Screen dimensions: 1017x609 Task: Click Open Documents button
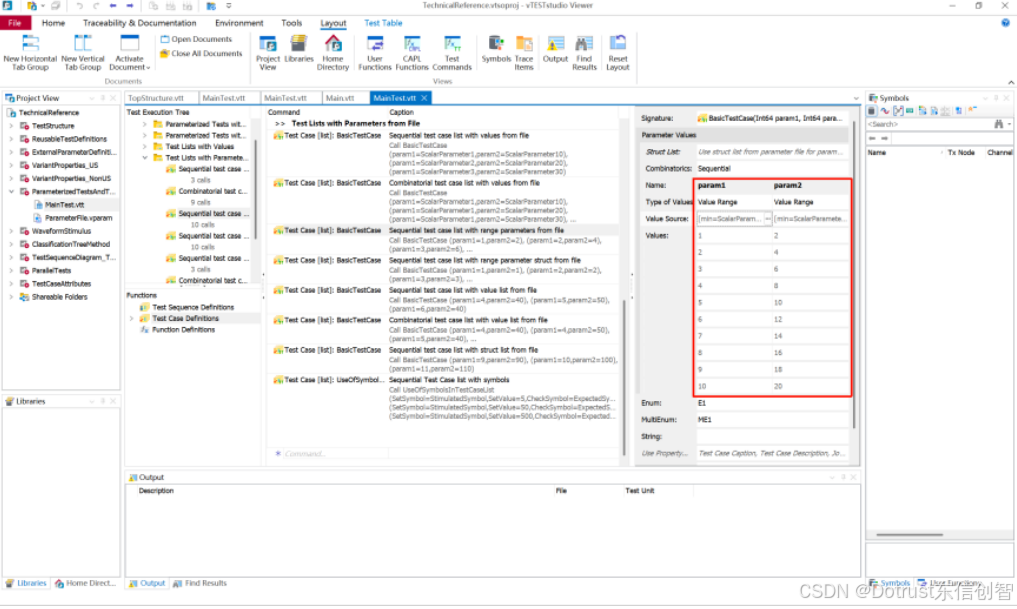[x=196, y=40]
